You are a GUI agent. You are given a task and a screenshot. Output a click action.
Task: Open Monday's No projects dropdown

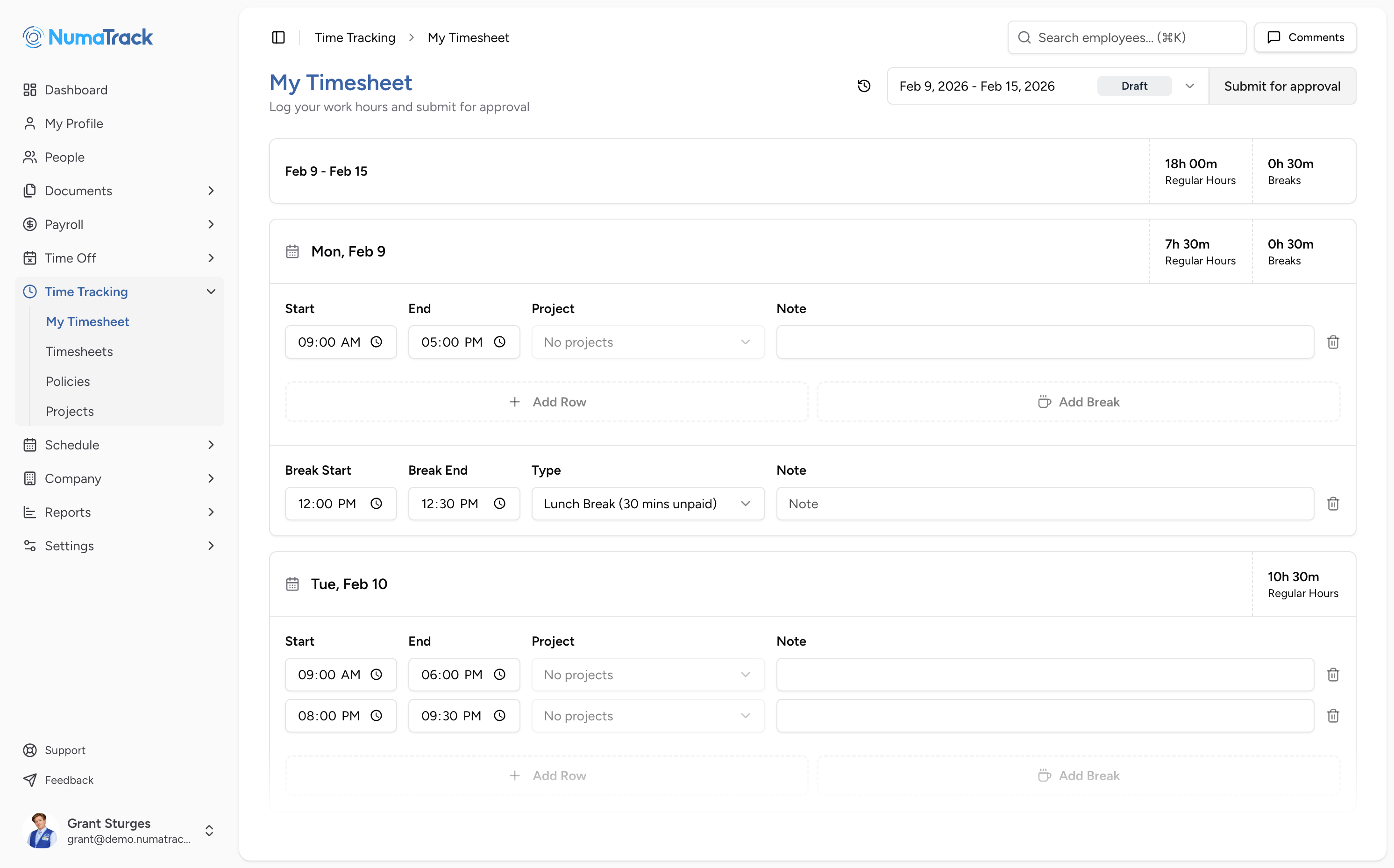(x=647, y=342)
